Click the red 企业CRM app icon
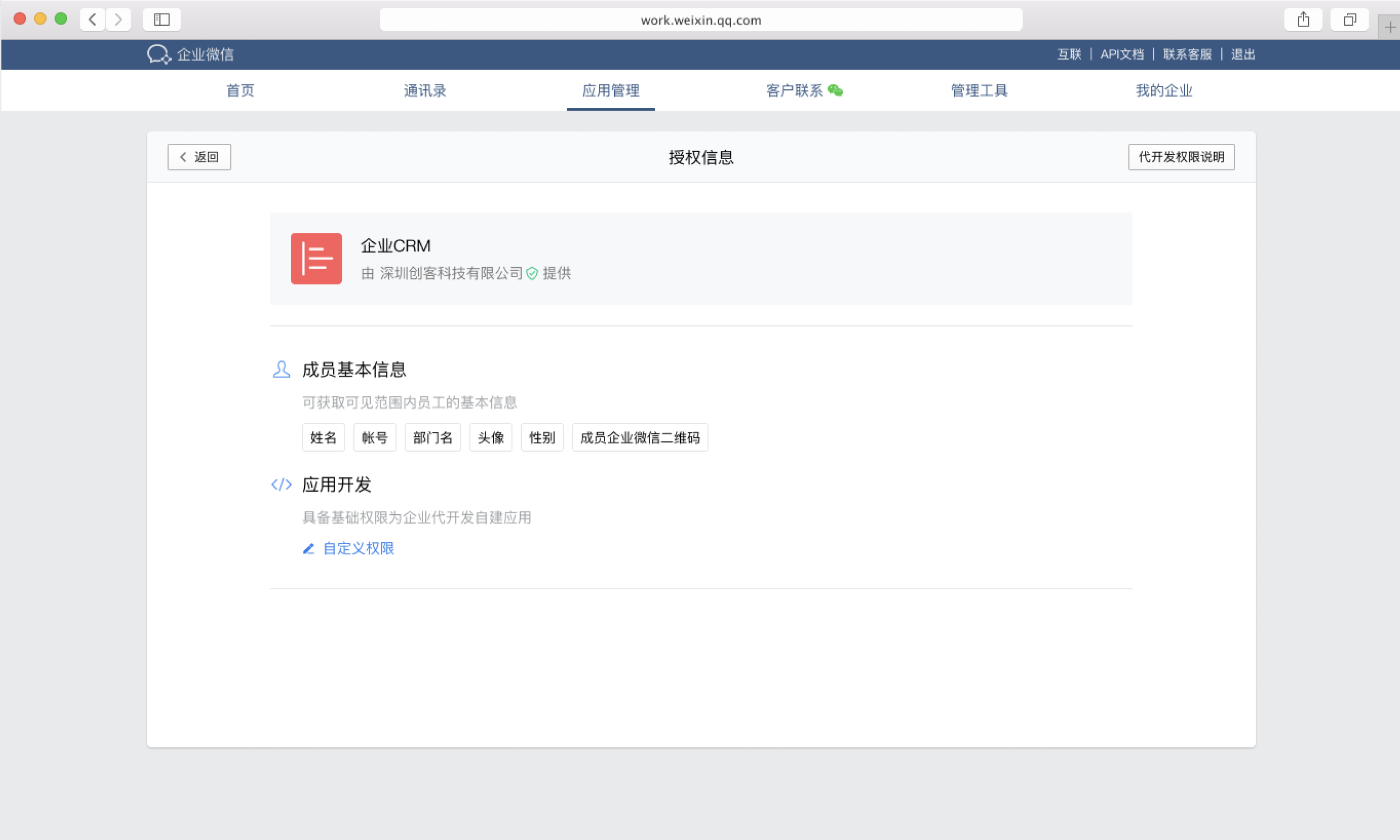Image resolution: width=1400 pixels, height=840 pixels. tap(316, 258)
